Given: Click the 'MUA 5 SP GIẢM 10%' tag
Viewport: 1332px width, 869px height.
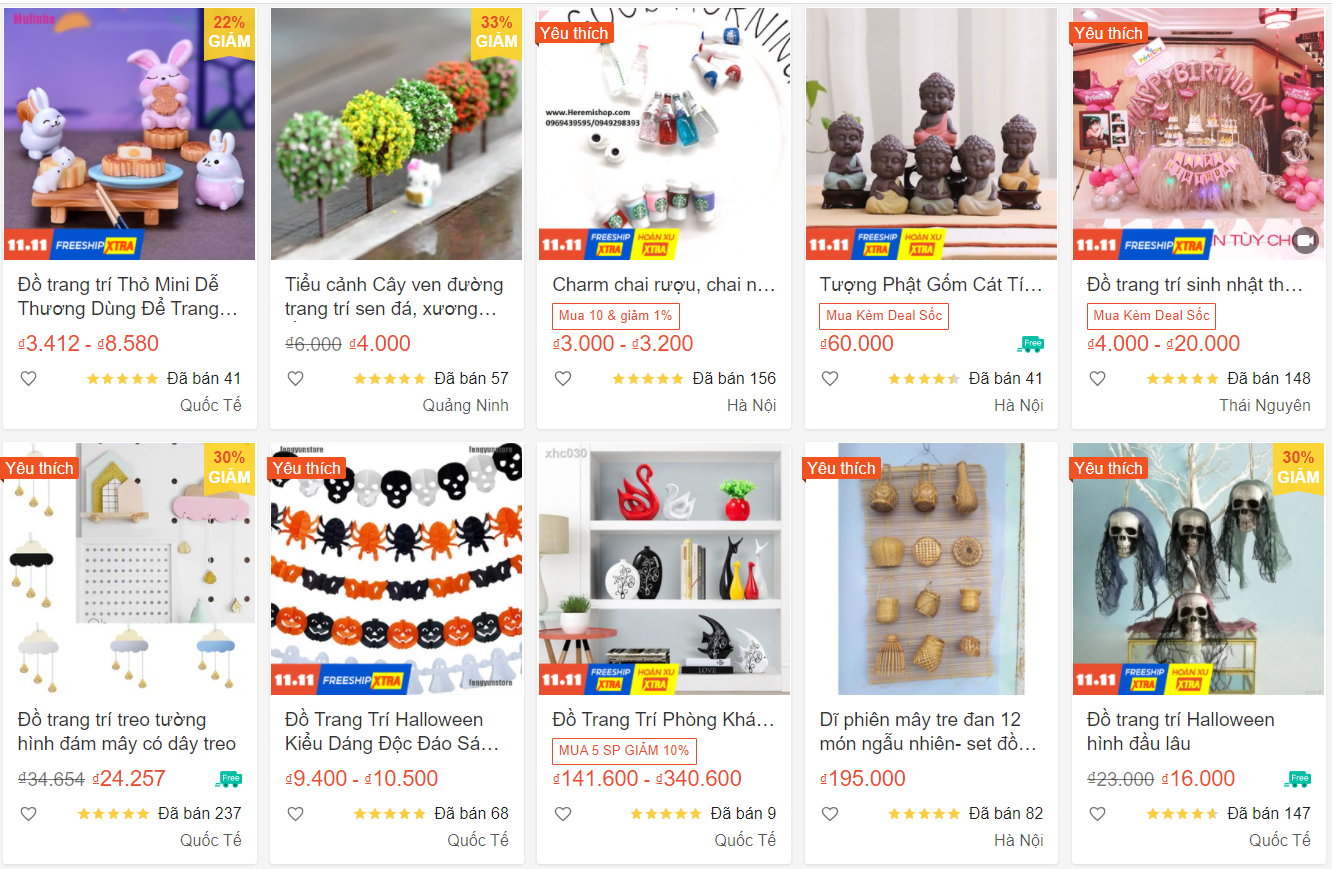Looking at the screenshot, I should coord(624,751).
